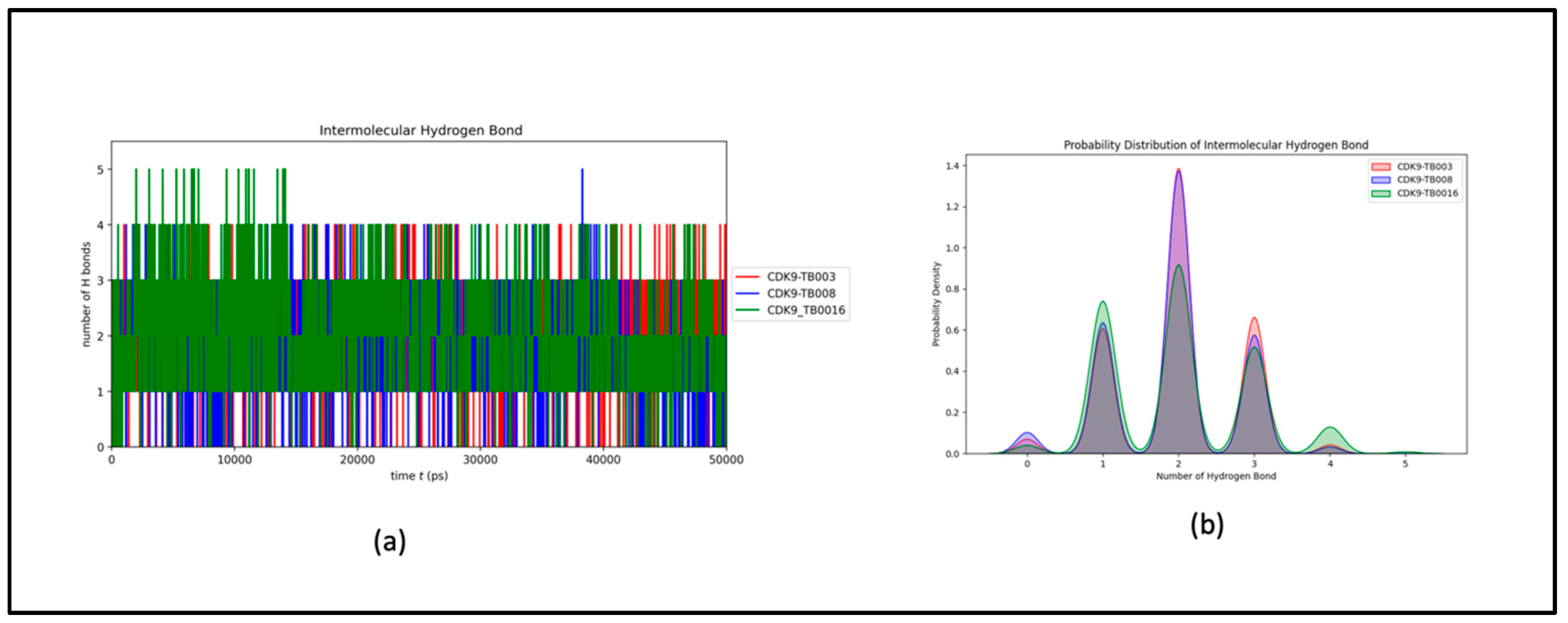Click the Probability Distribution chart title
This screenshot has width=1568, height=623.
tap(1215, 145)
